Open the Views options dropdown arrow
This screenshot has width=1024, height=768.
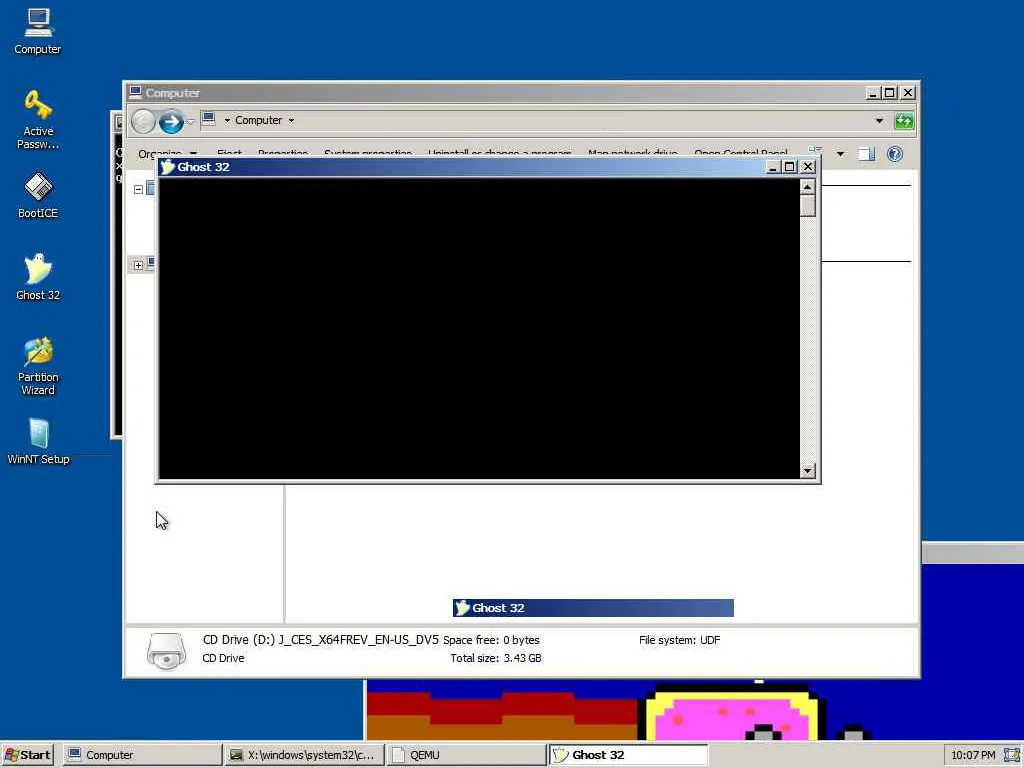(840, 154)
